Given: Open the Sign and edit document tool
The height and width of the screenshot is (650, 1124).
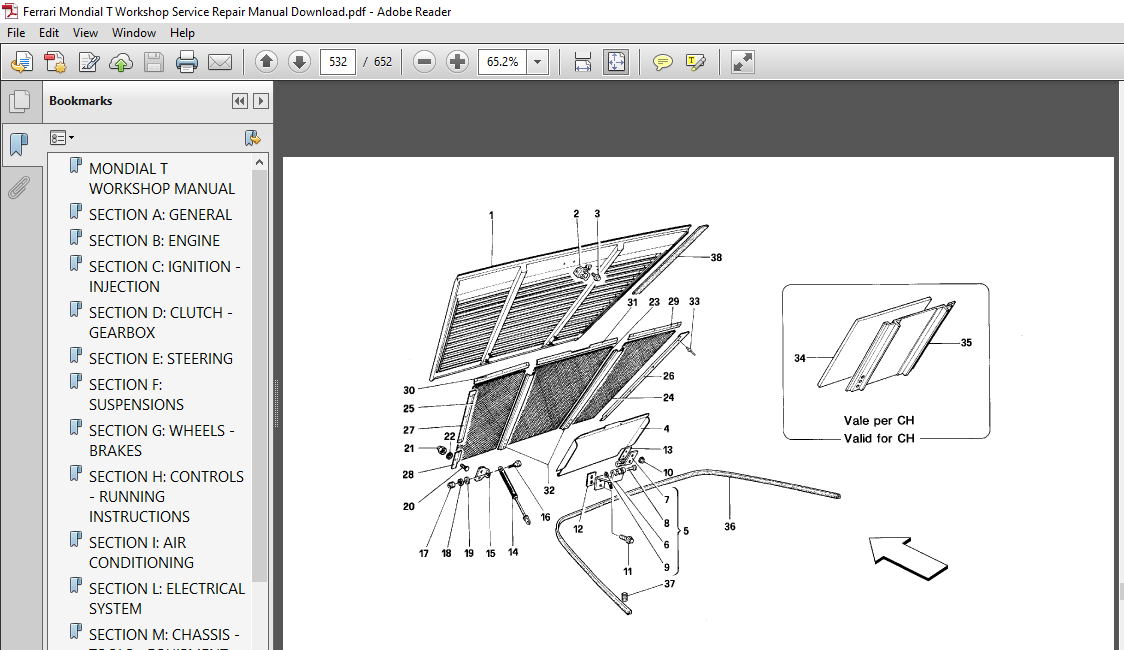Looking at the screenshot, I should [88, 62].
